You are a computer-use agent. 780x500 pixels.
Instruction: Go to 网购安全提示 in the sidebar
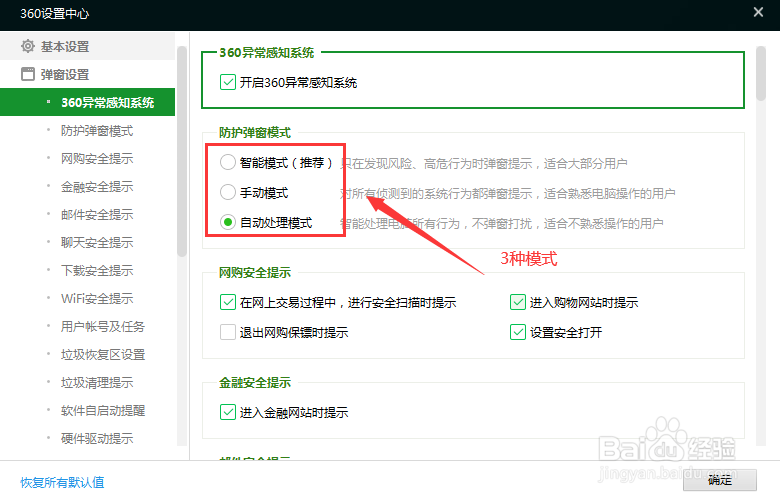(x=97, y=159)
